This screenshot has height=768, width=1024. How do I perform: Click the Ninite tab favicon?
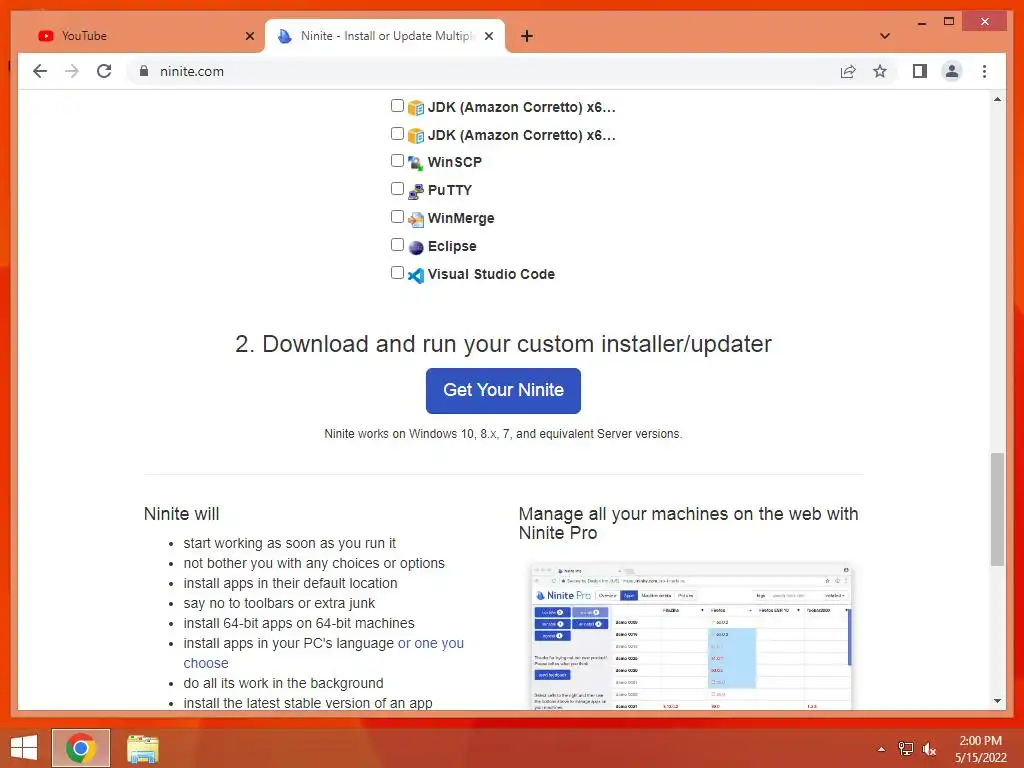click(285, 36)
